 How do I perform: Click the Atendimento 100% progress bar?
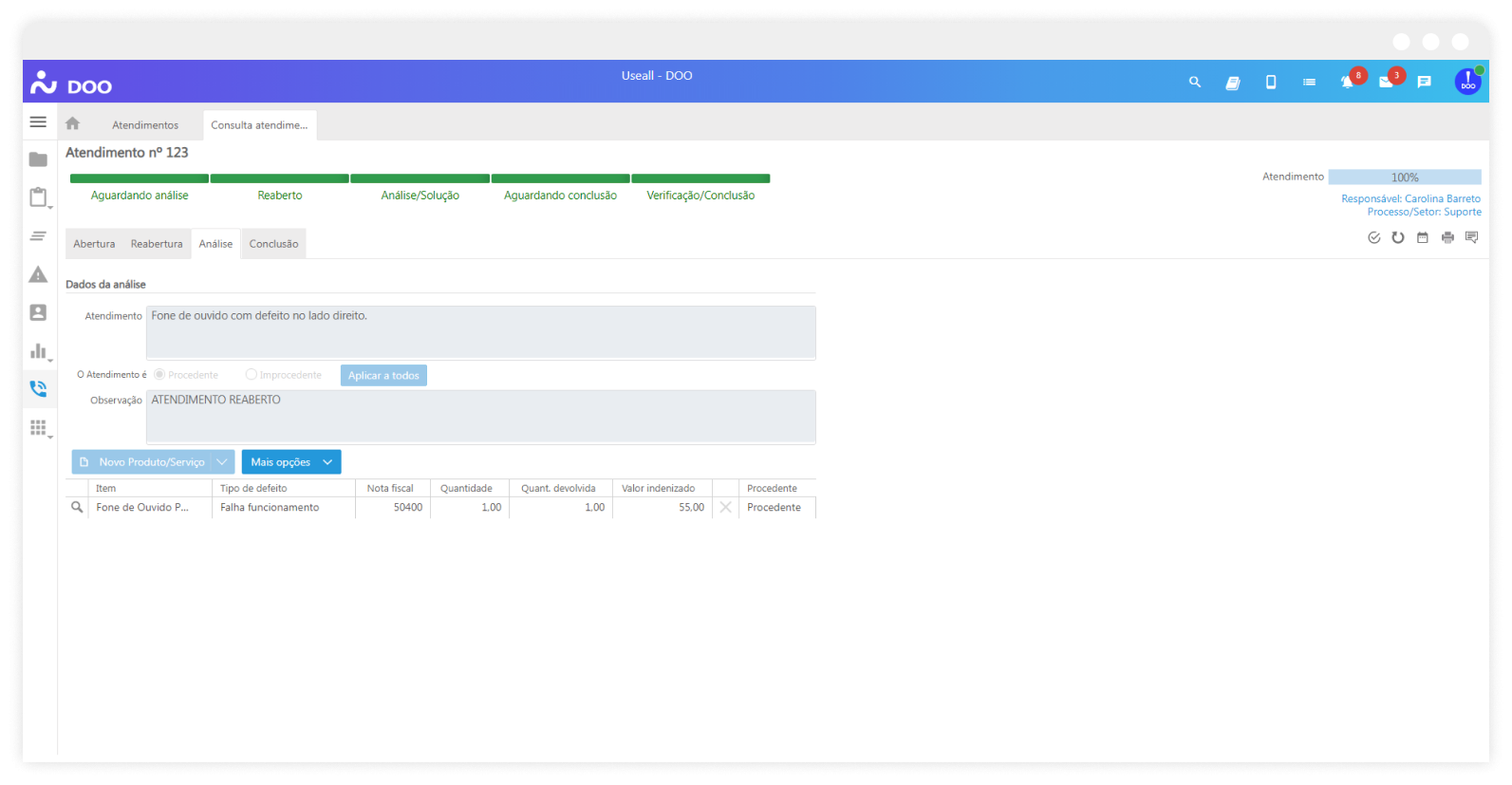pos(1405,178)
